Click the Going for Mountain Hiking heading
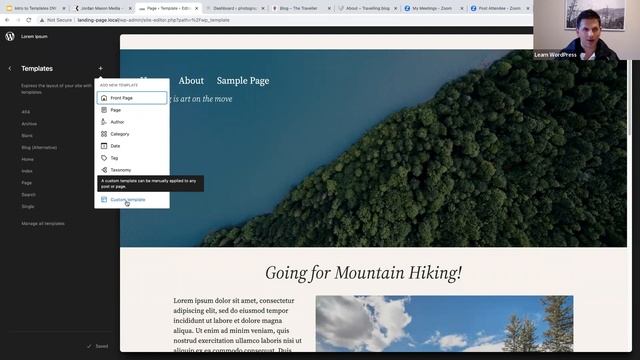 (x=363, y=273)
